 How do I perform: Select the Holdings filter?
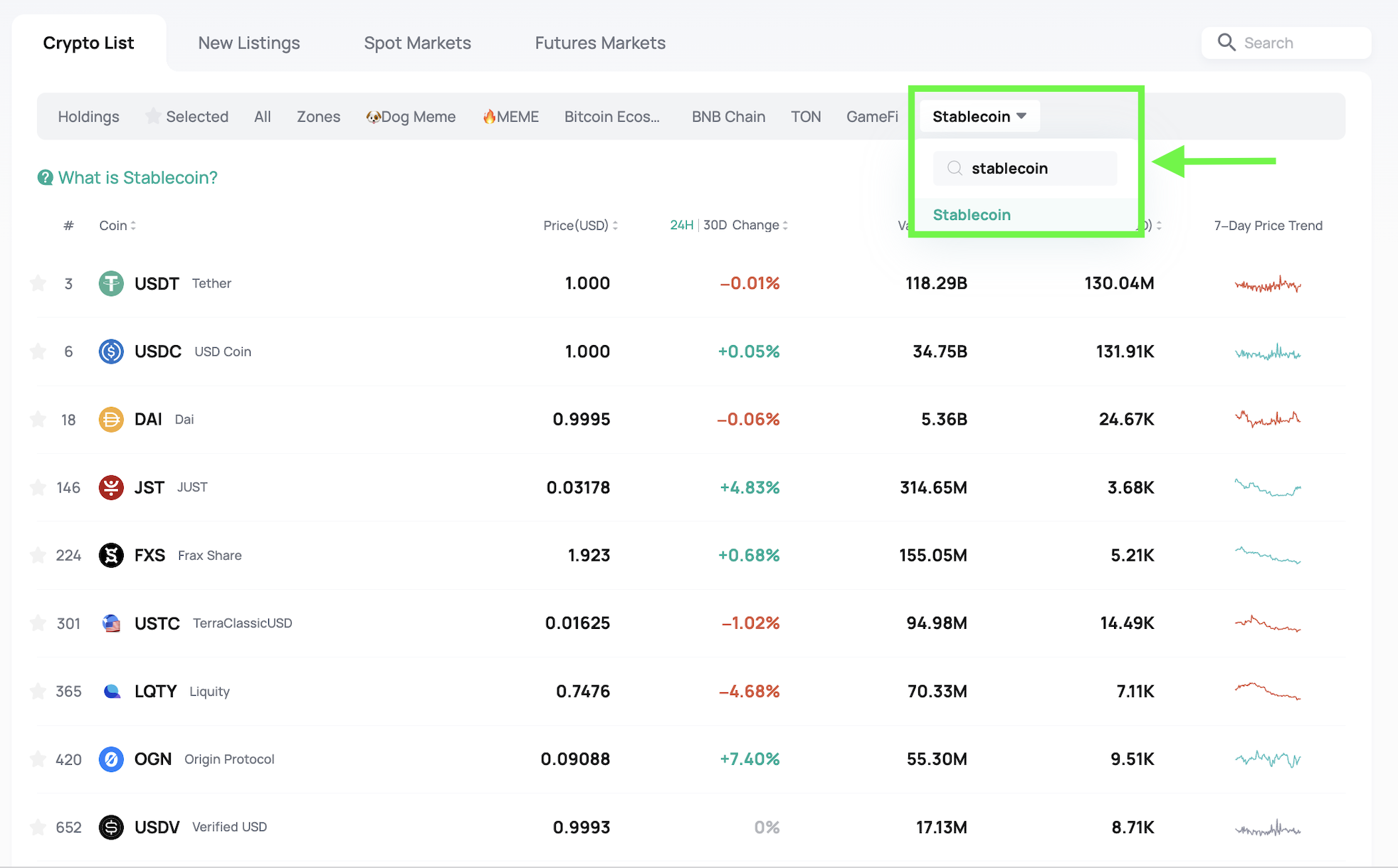[88, 116]
